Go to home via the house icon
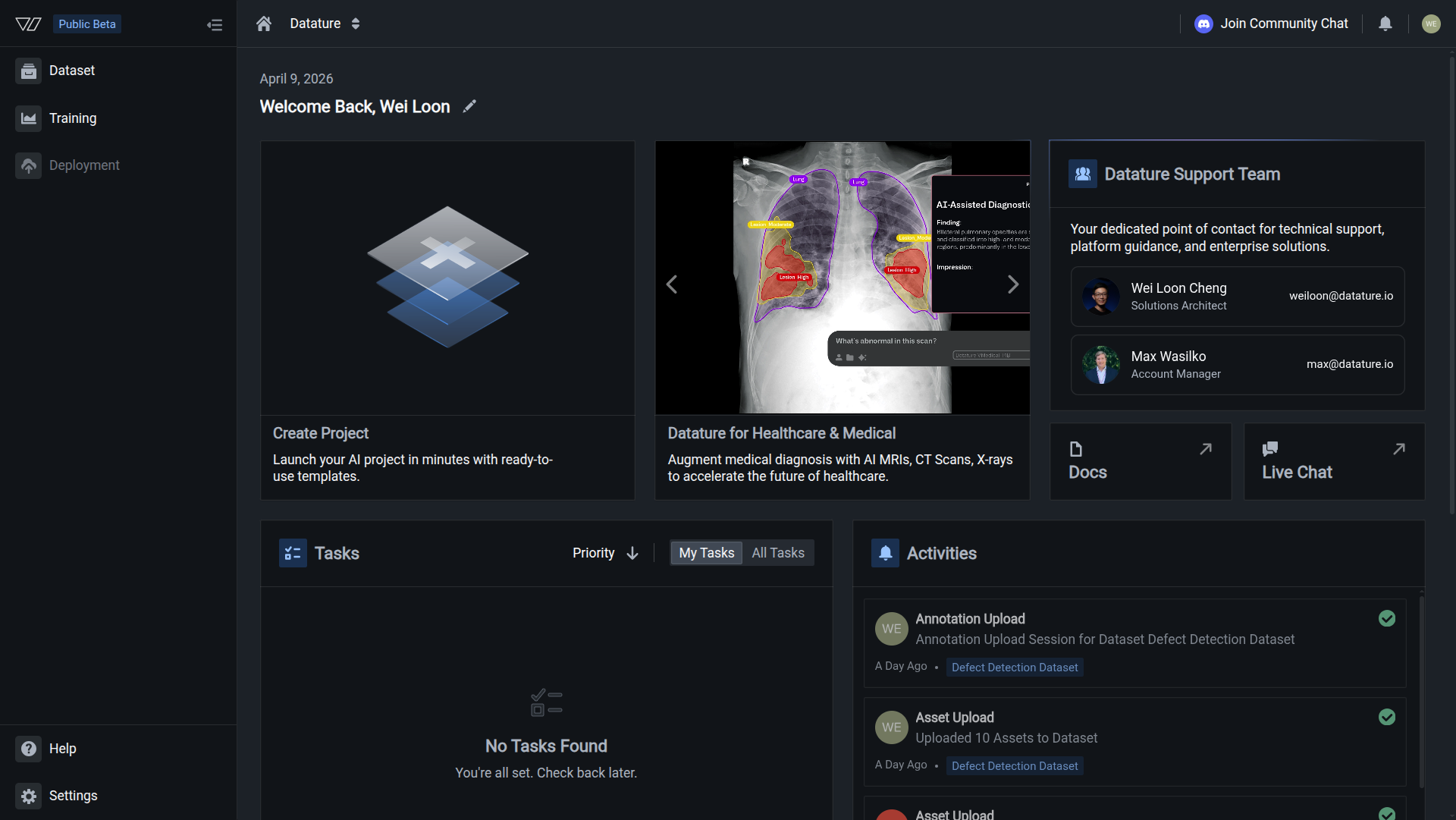The image size is (1456, 820). pyautogui.click(x=264, y=24)
